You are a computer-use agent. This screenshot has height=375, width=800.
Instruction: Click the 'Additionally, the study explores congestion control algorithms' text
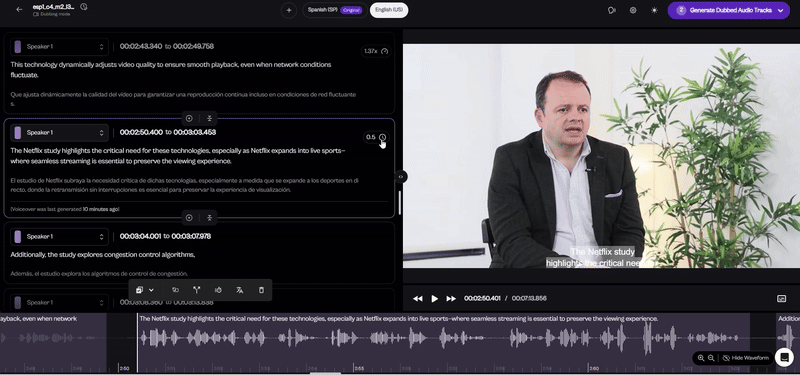click(x=103, y=255)
